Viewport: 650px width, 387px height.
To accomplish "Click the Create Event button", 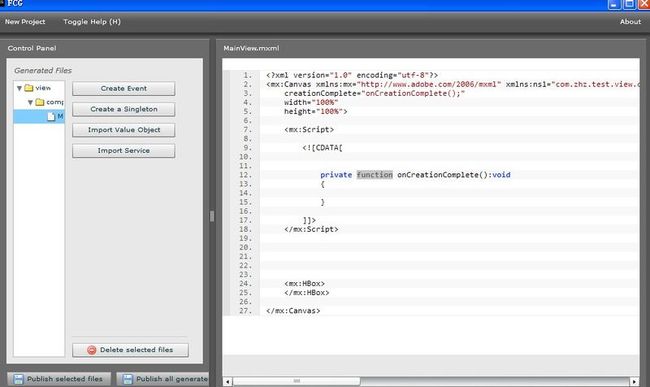I will pos(124,88).
